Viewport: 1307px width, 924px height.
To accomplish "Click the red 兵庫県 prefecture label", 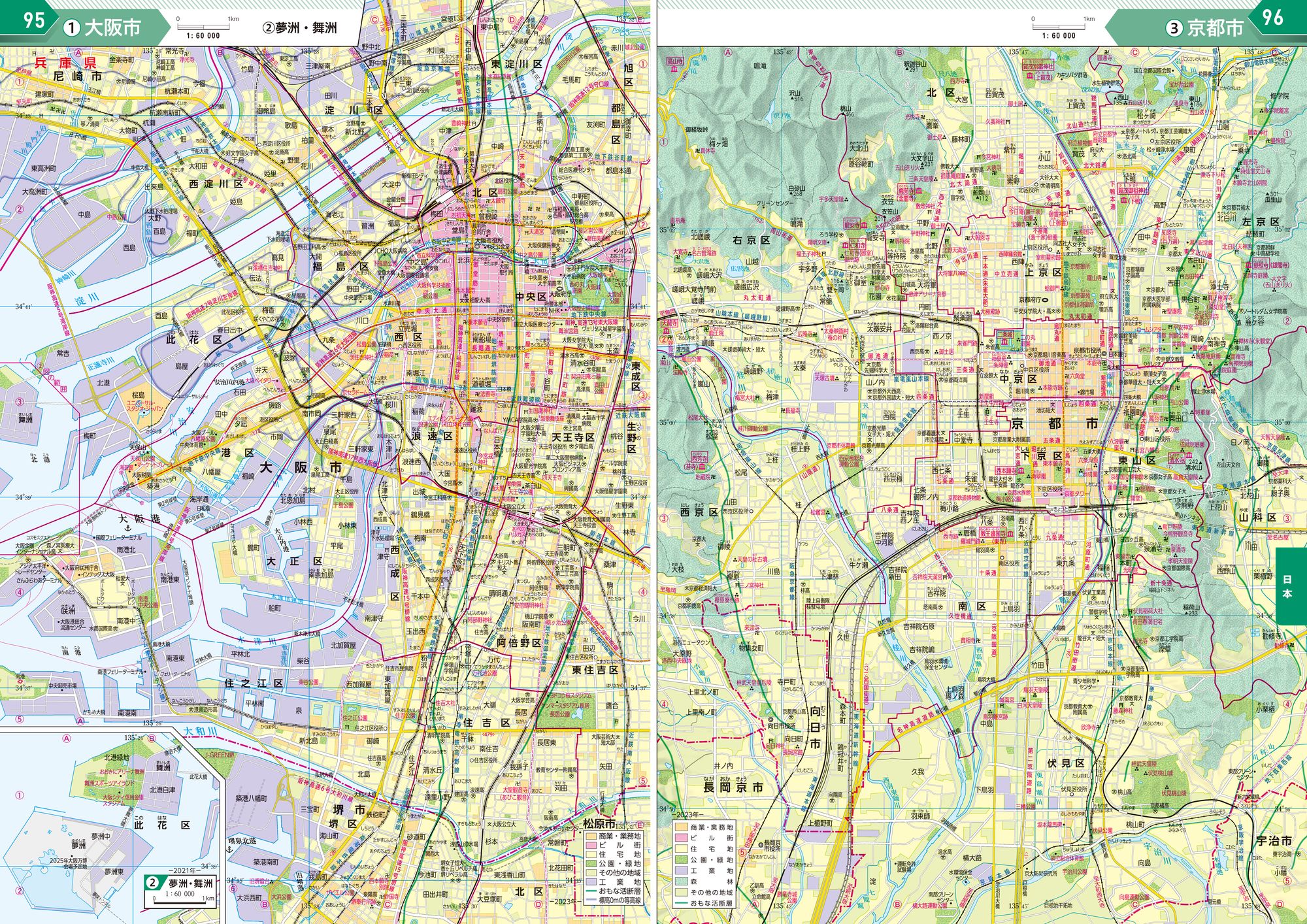I will (x=65, y=63).
